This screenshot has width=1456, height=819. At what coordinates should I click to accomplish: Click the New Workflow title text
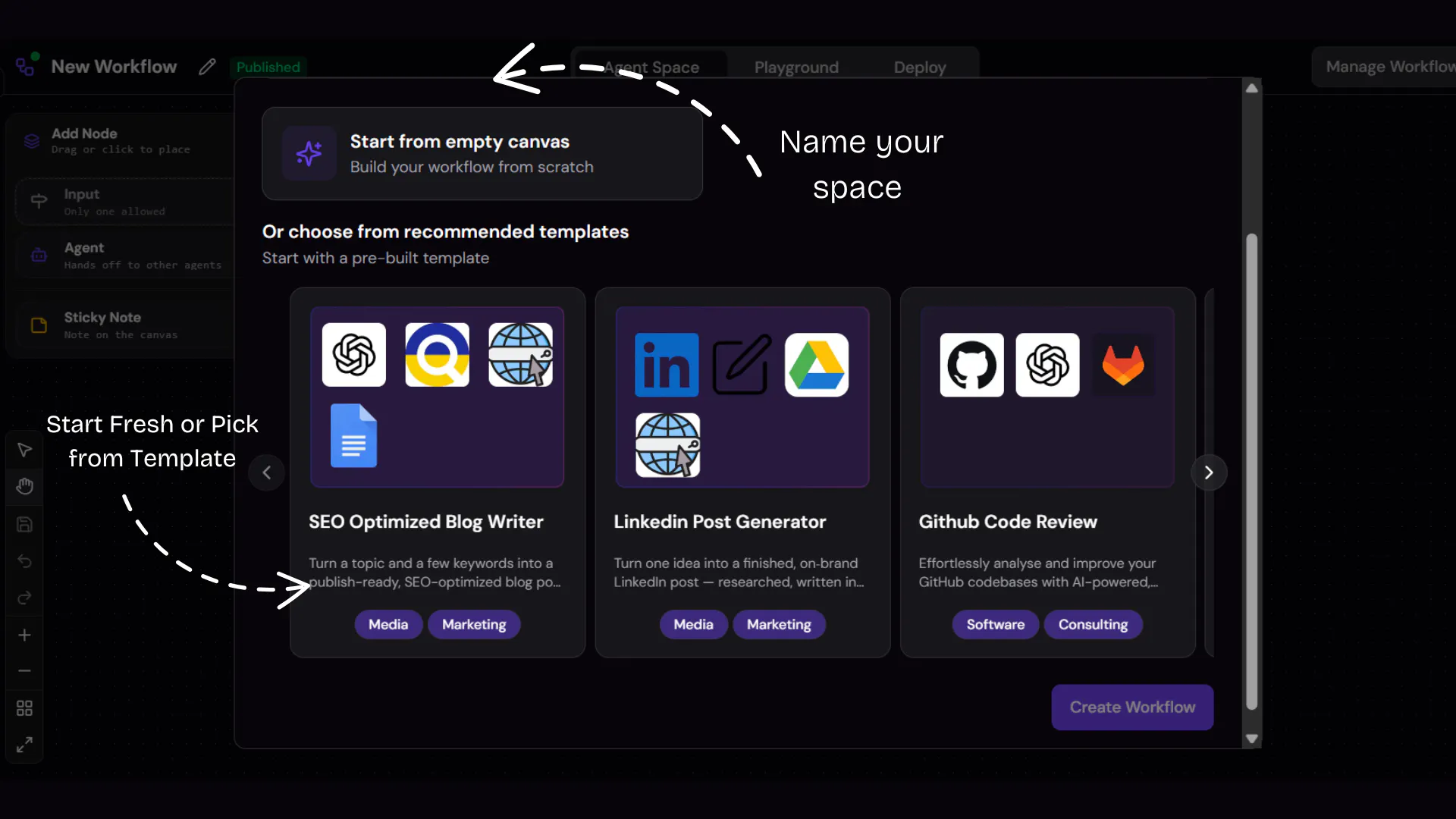click(x=114, y=67)
